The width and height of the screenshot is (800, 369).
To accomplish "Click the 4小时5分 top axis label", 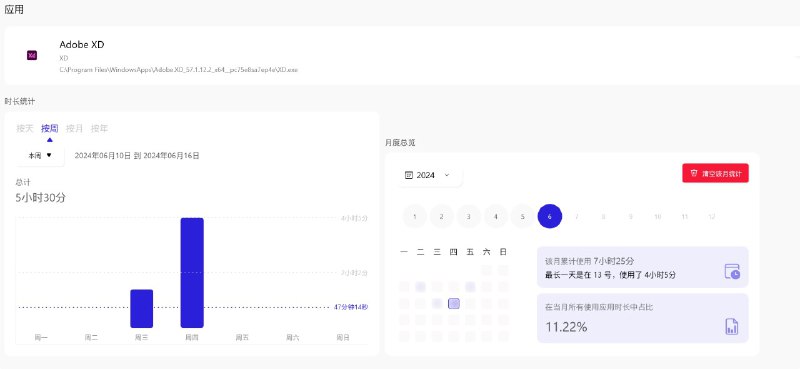I will pos(354,218).
